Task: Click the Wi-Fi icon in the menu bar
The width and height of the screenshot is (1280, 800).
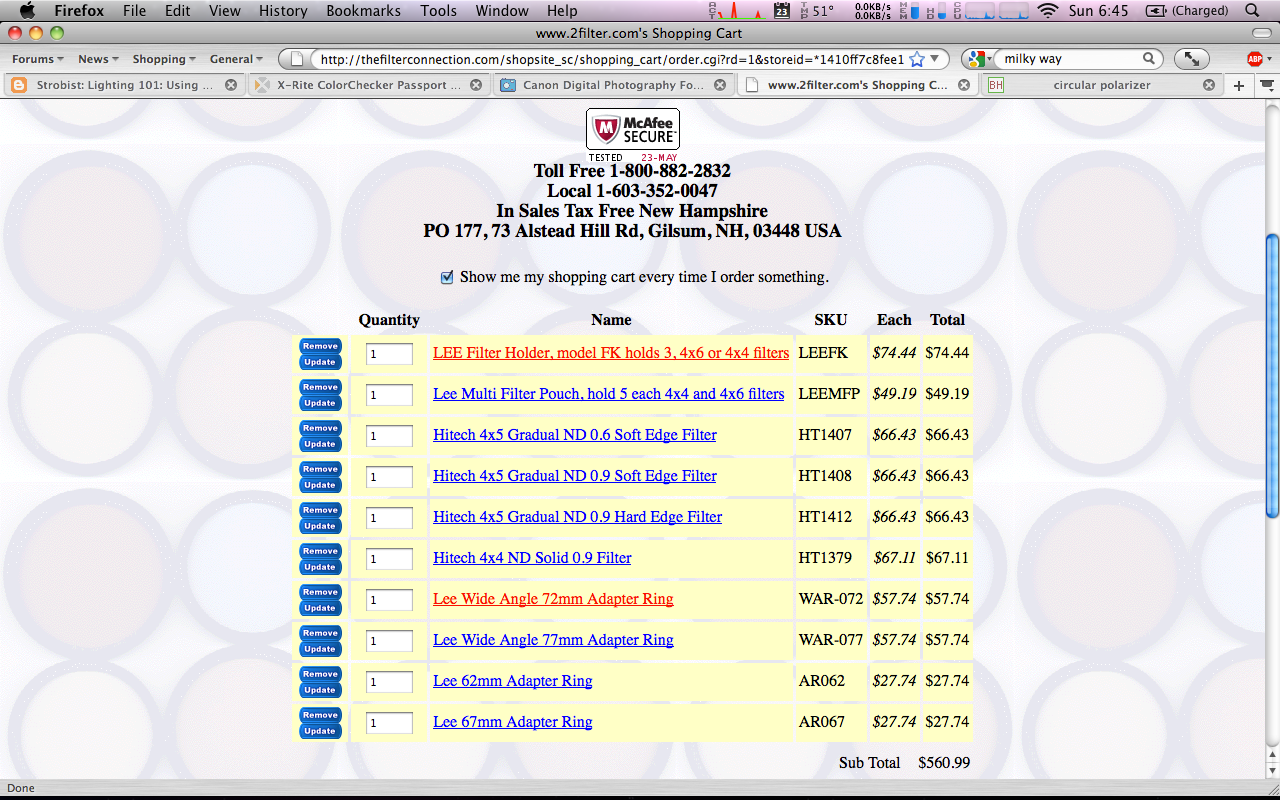Action: pyautogui.click(x=1047, y=10)
